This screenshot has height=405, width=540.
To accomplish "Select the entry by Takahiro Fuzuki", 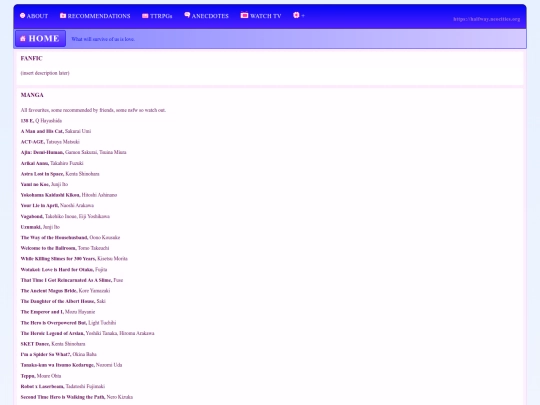I will coord(52,163).
